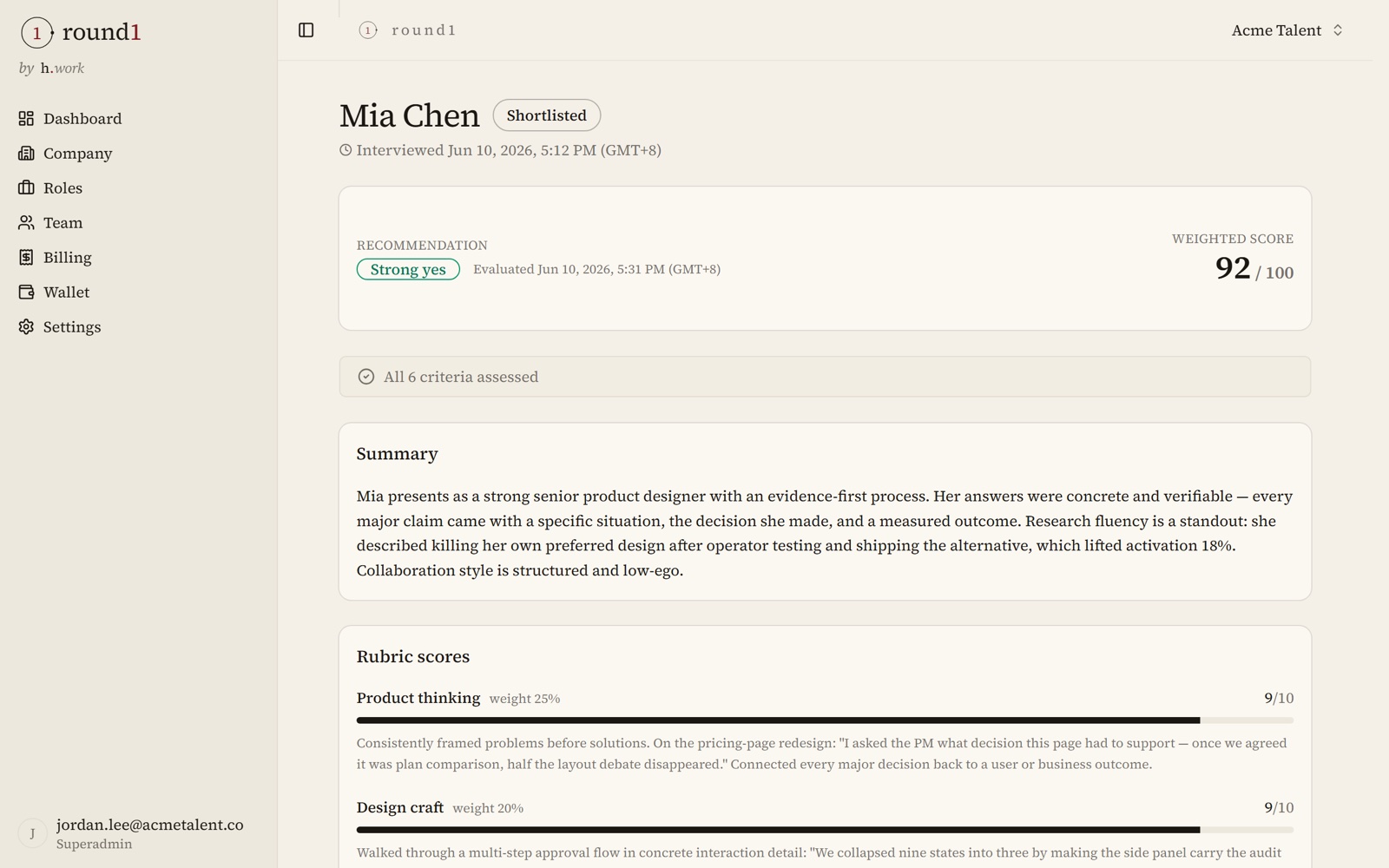This screenshot has width=1389, height=868.
Task: Click the Company building icon
Action: click(26, 153)
